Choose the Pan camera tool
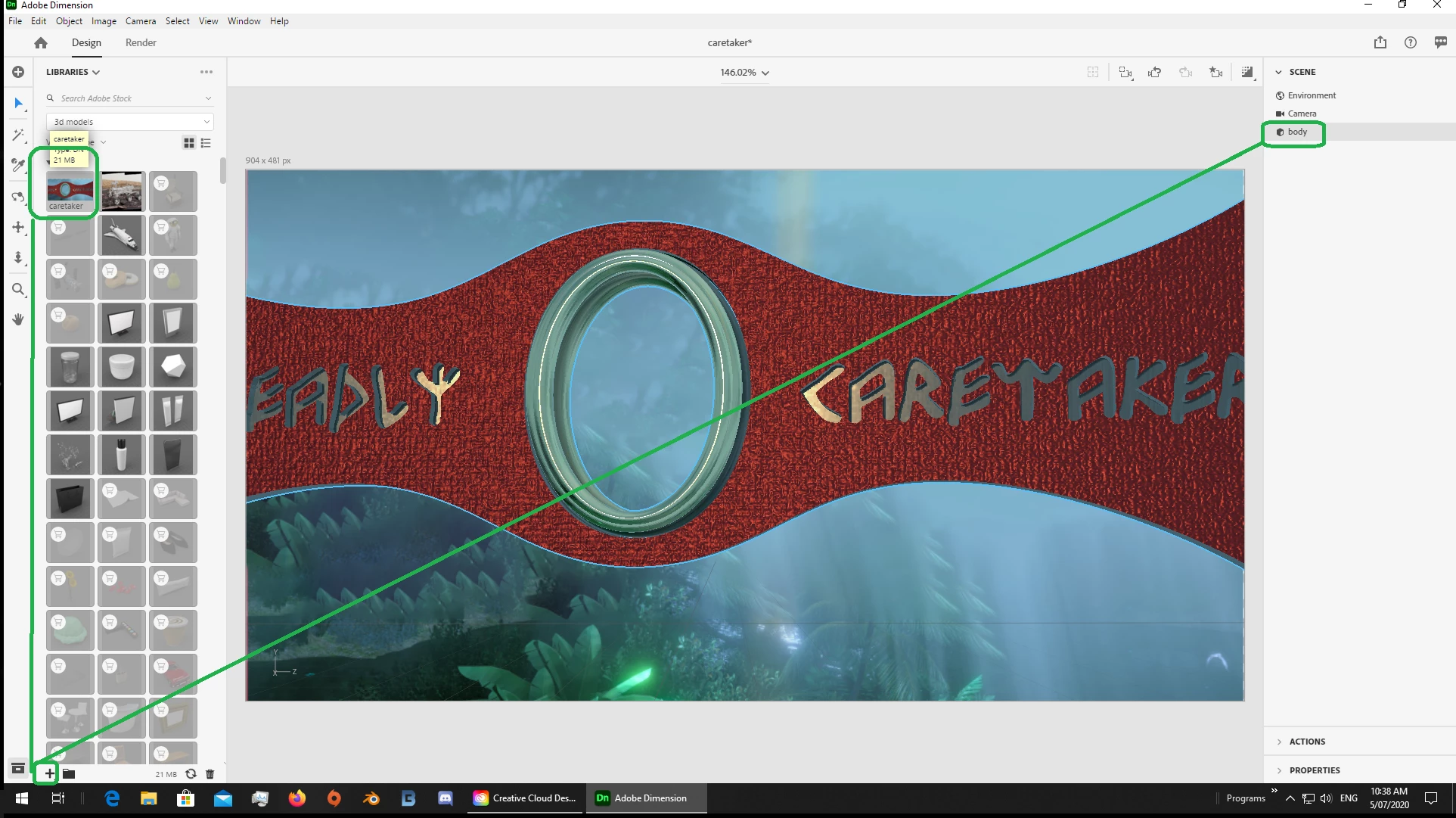The width and height of the screenshot is (1456, 818). tap(18, 227)
